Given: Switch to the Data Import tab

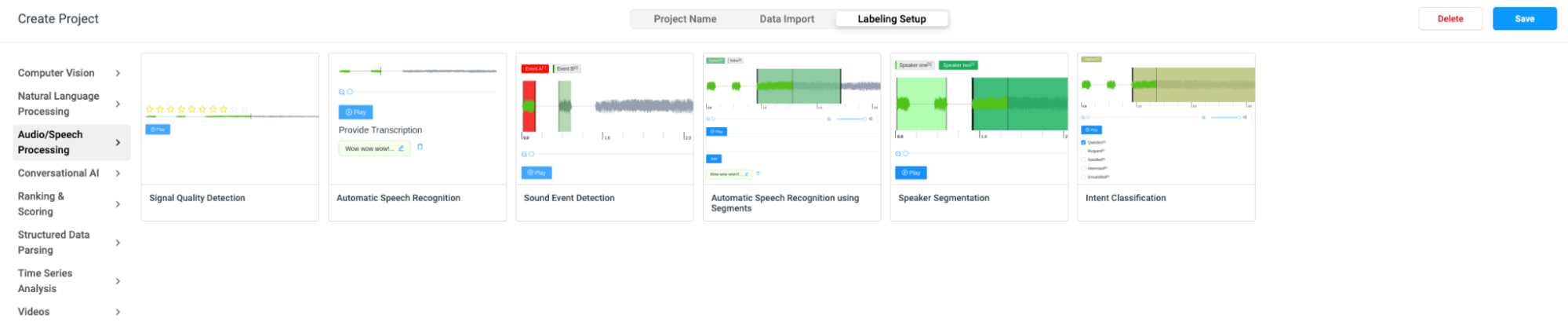Looking at the screenshot, I should [x=786, y=19].
